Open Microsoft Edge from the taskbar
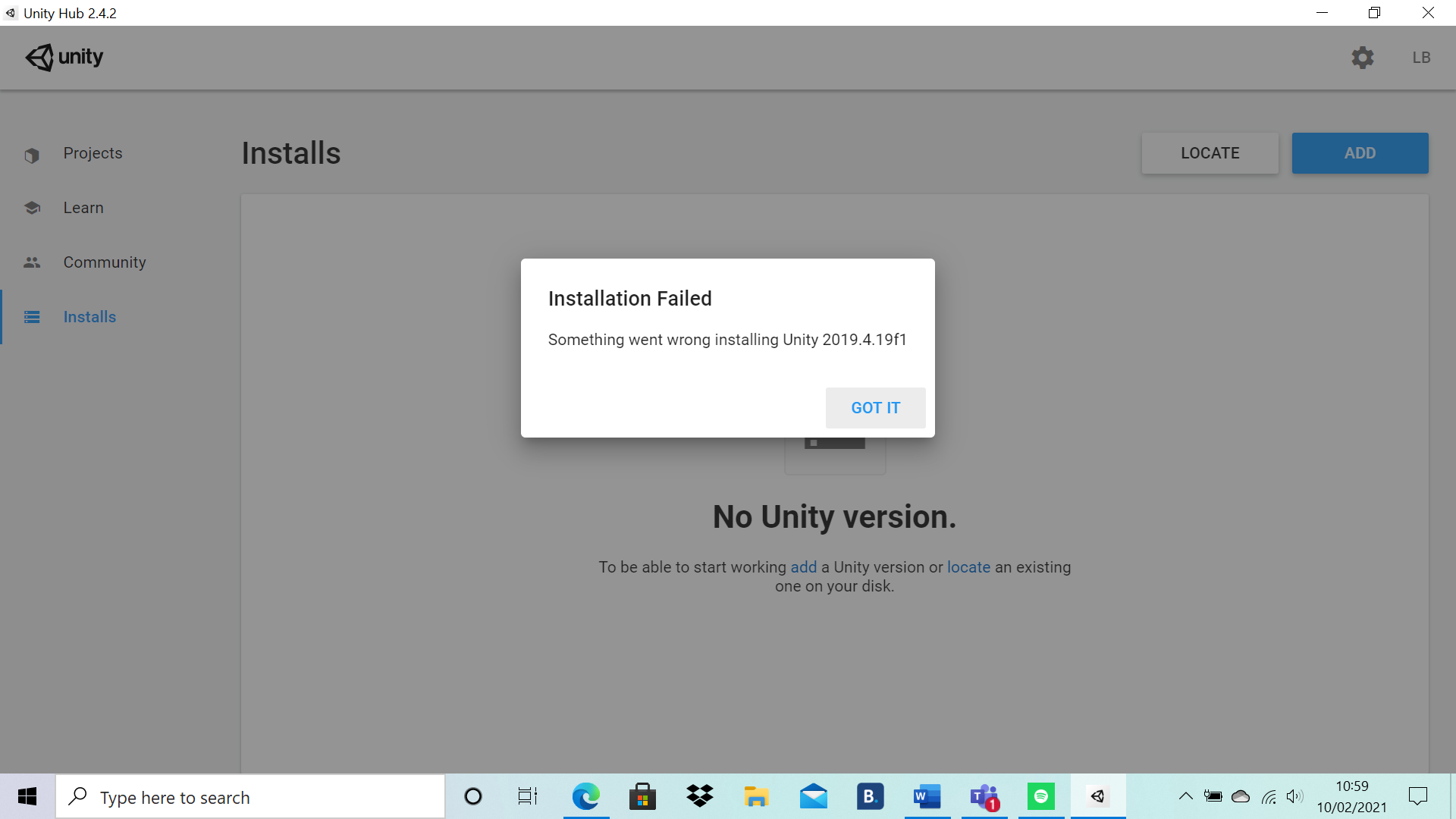Image resolution: width=1456 pixels, height=819 pixels. 585,796
